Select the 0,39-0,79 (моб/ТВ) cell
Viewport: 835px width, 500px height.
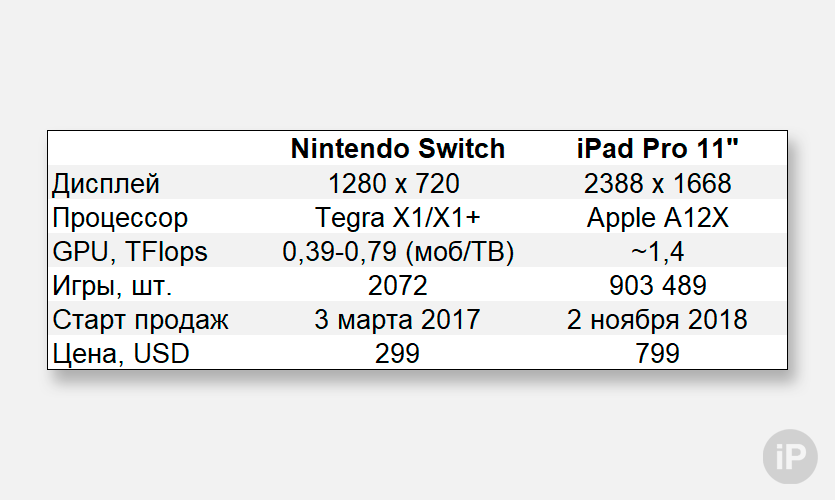[x=398, y=252]
